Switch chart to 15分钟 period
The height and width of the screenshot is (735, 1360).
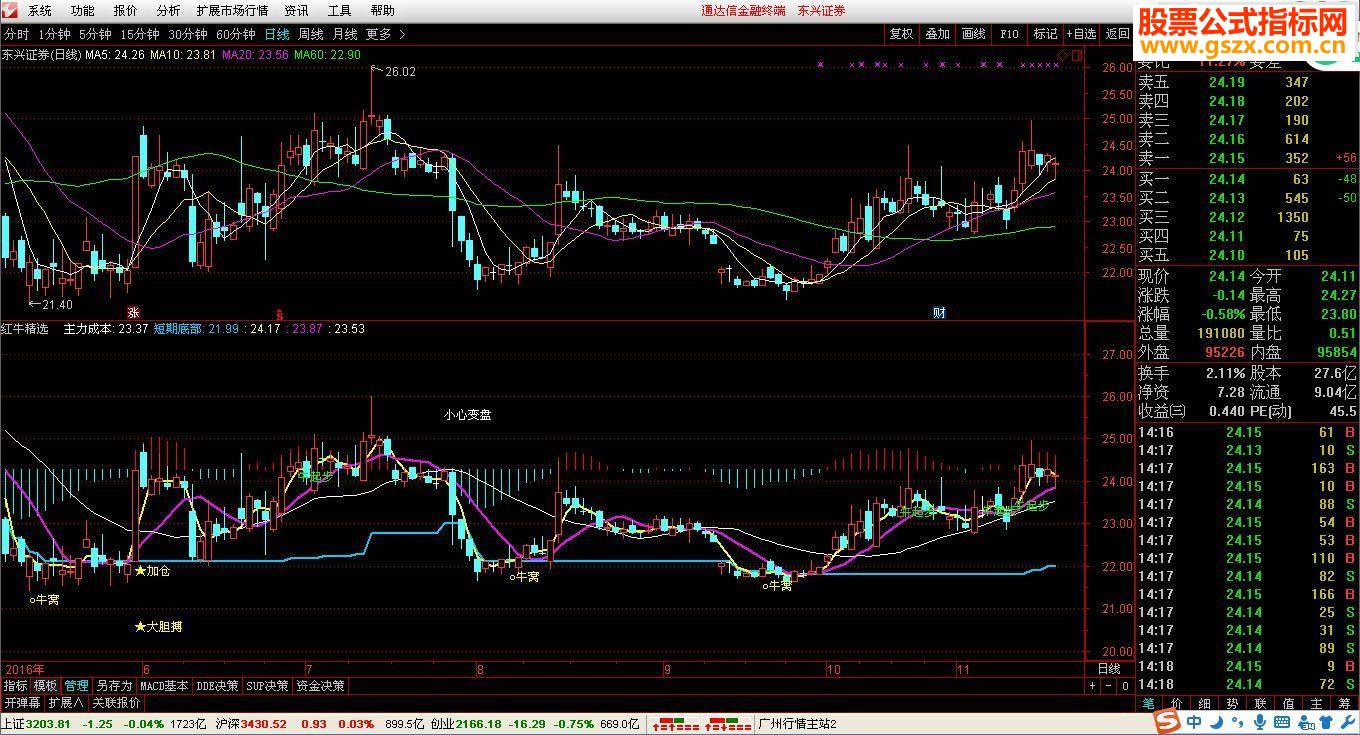[x=140, y=33]
